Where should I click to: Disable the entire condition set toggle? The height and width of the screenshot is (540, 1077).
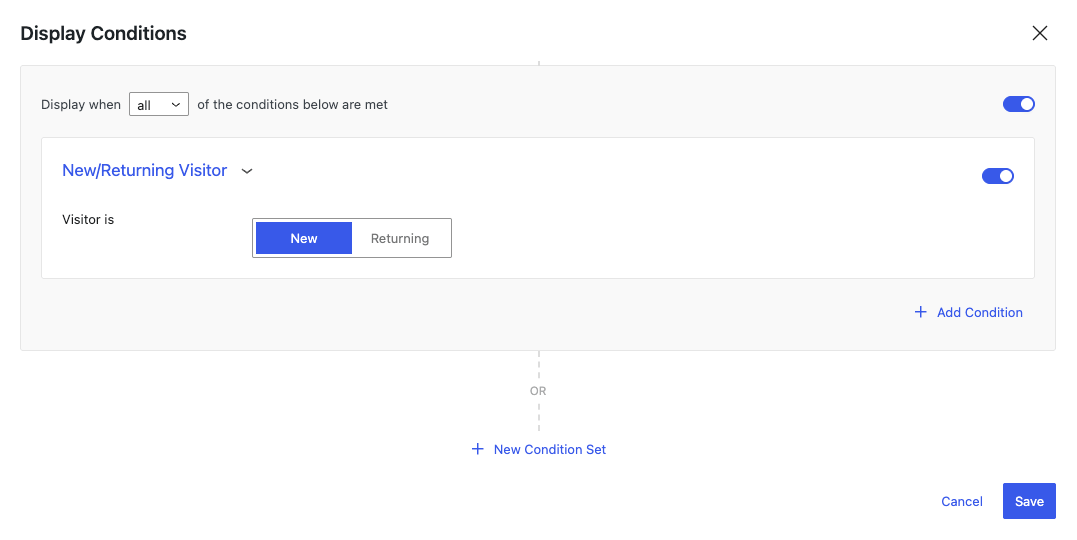click(1019, 104)
